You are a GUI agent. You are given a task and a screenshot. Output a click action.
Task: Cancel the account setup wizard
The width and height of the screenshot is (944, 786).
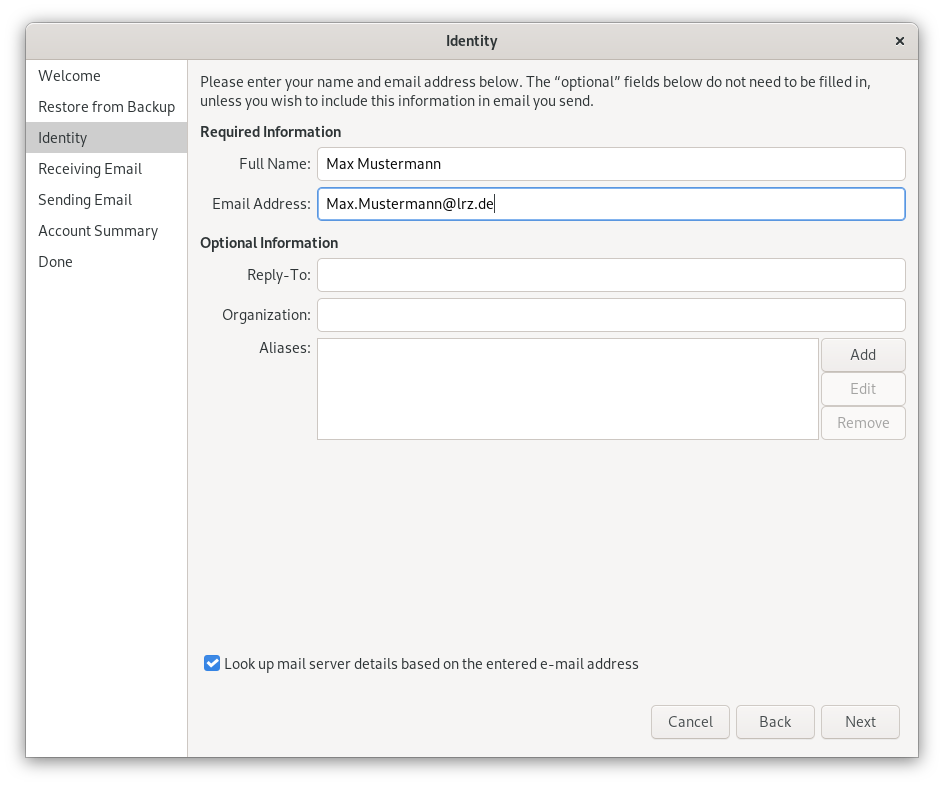(690, 722)
